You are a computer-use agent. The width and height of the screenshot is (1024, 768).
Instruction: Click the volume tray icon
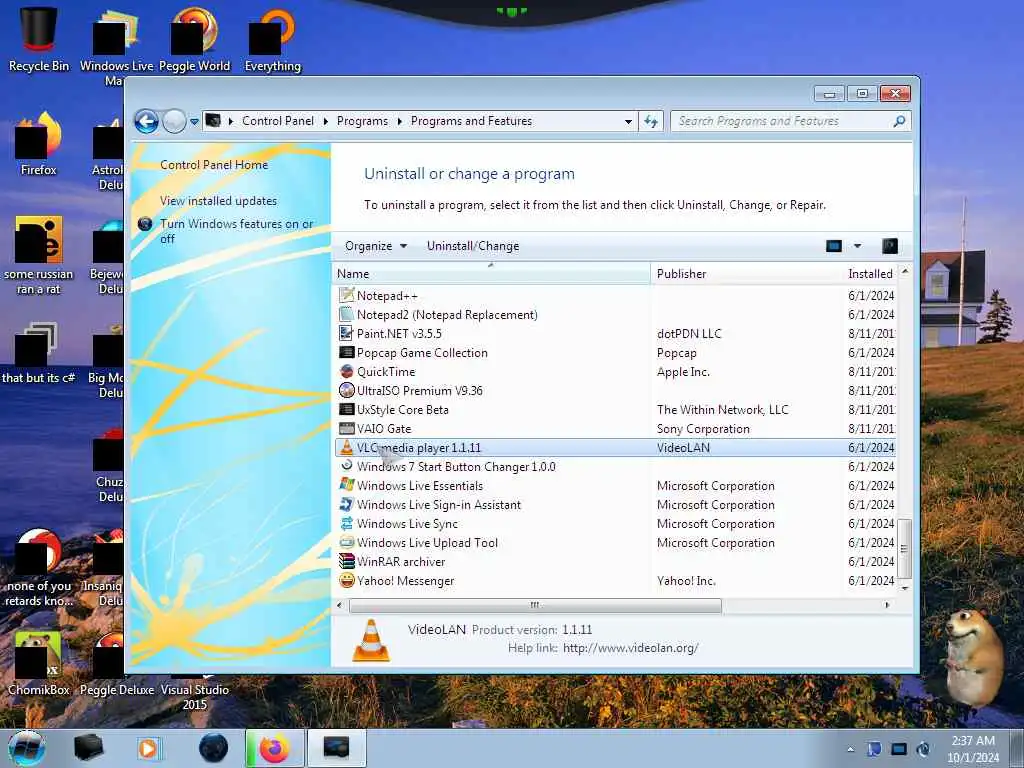coord(923,749)
